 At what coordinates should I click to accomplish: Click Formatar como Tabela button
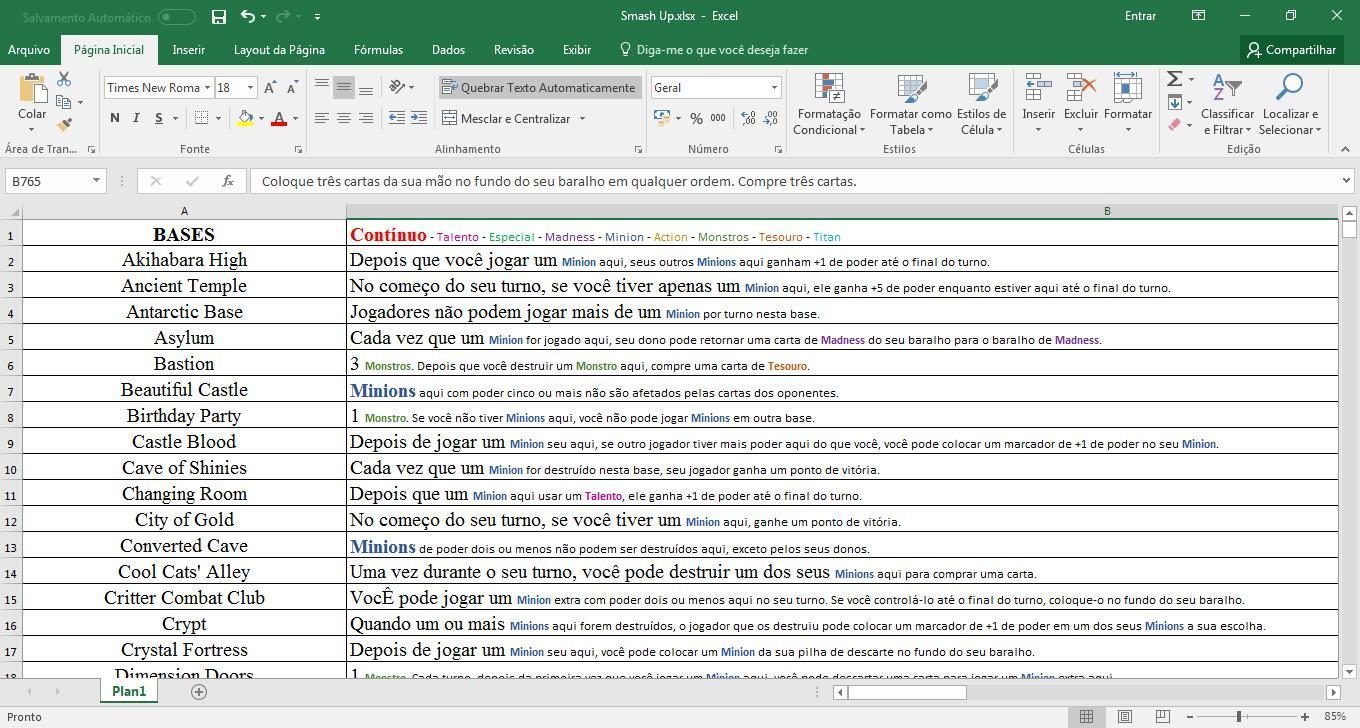tap(910, 104)
